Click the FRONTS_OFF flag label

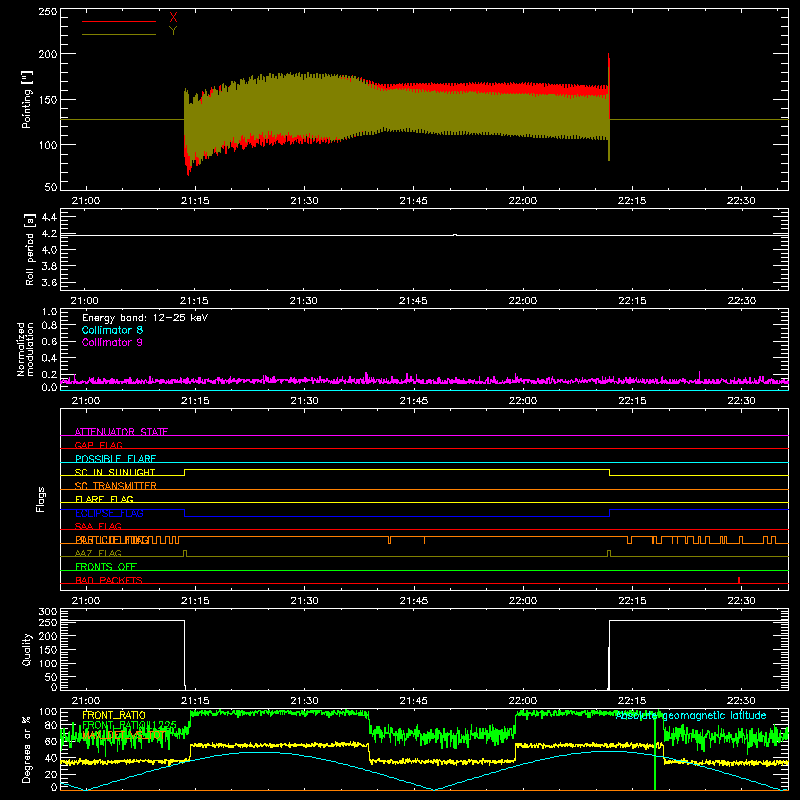tap(106, 567)
